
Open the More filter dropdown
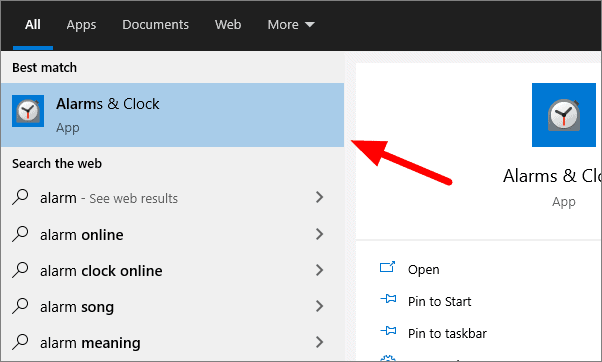point(291,25)
